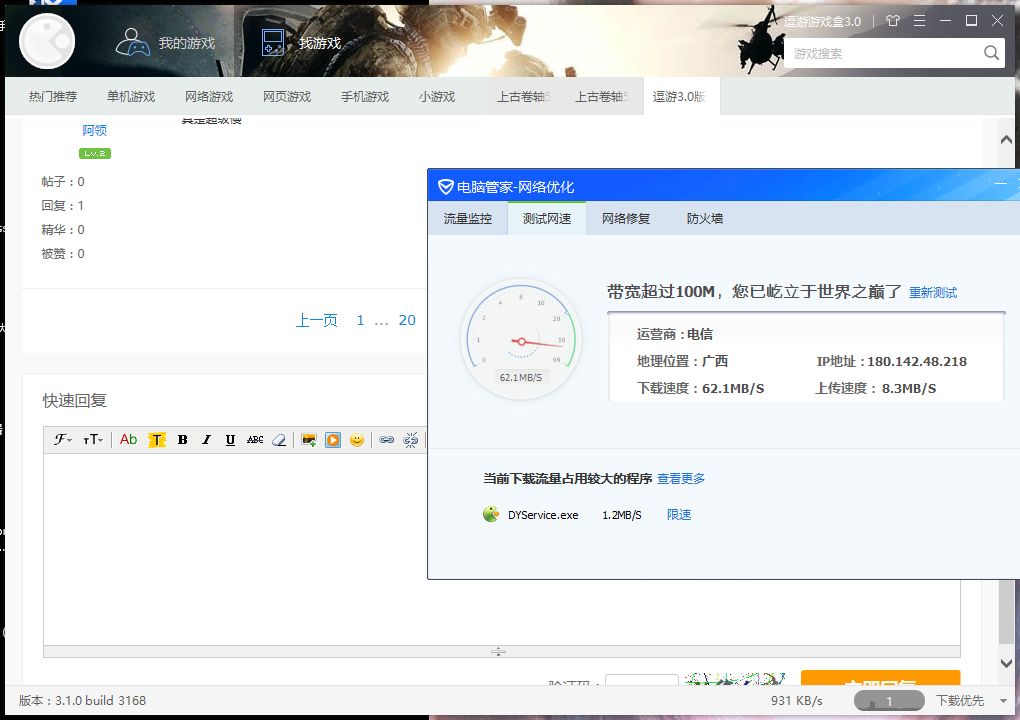Switch to 网络游戏 tab
Screen dimensions: 1020x720
[x=209, y=96]
